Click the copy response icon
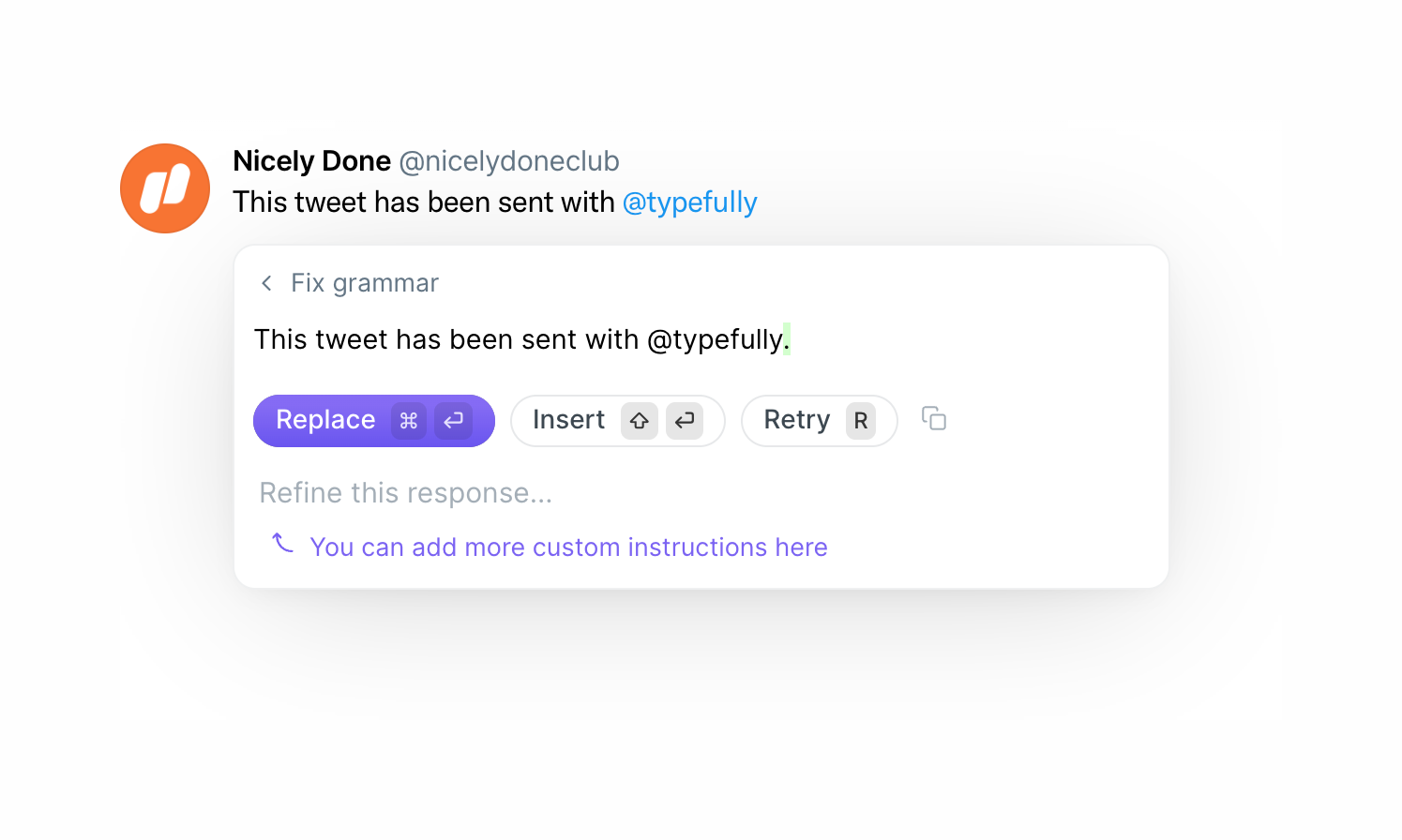 coord(934,419)
